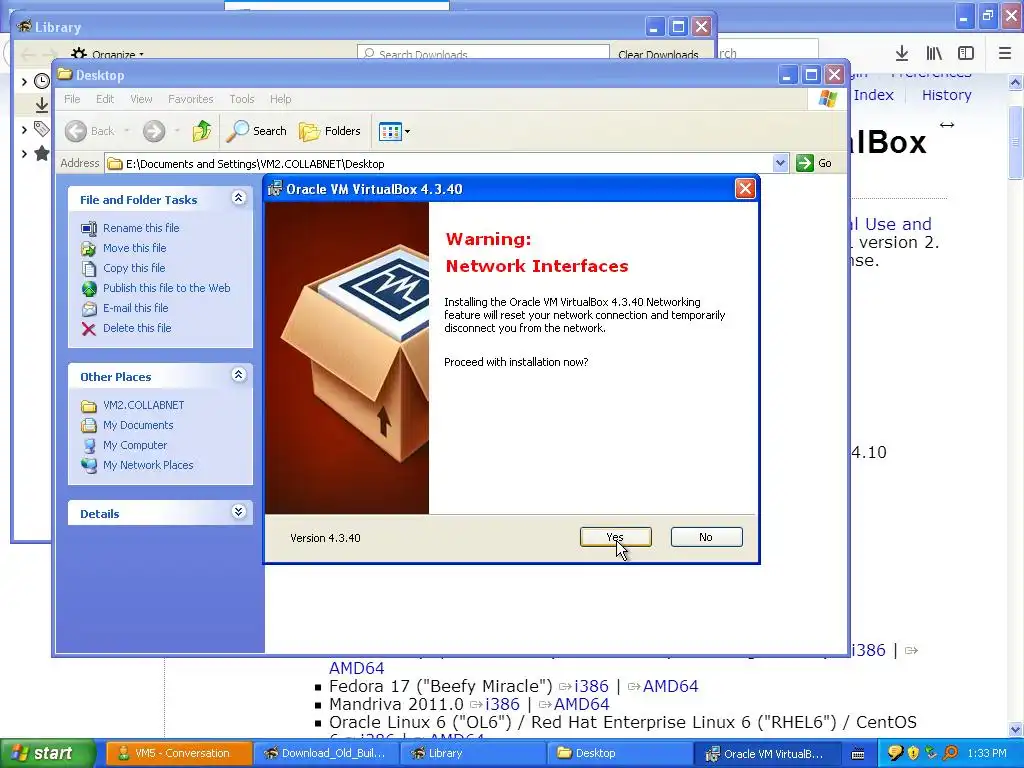Click browser page vertical scrollbar down arrow
Image resolution: width=1024 pixels, height=768 pixels.
(x=1016, y=729)
